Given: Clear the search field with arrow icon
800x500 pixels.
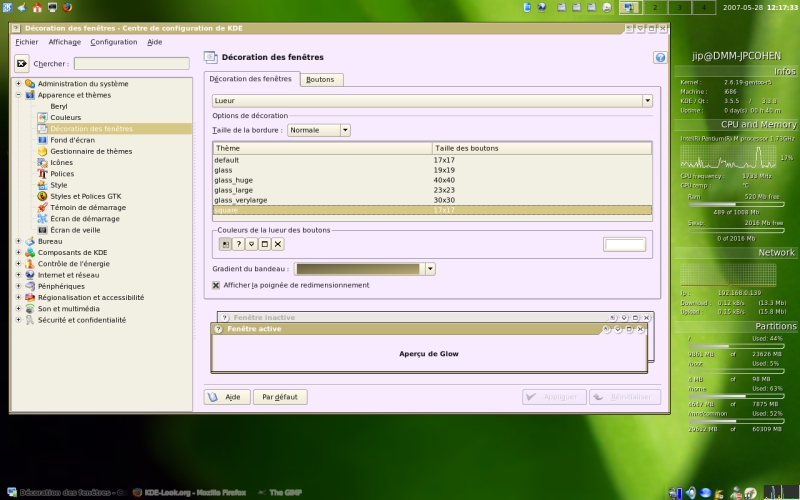Looking at the screenshot, I should pos(21,63).
